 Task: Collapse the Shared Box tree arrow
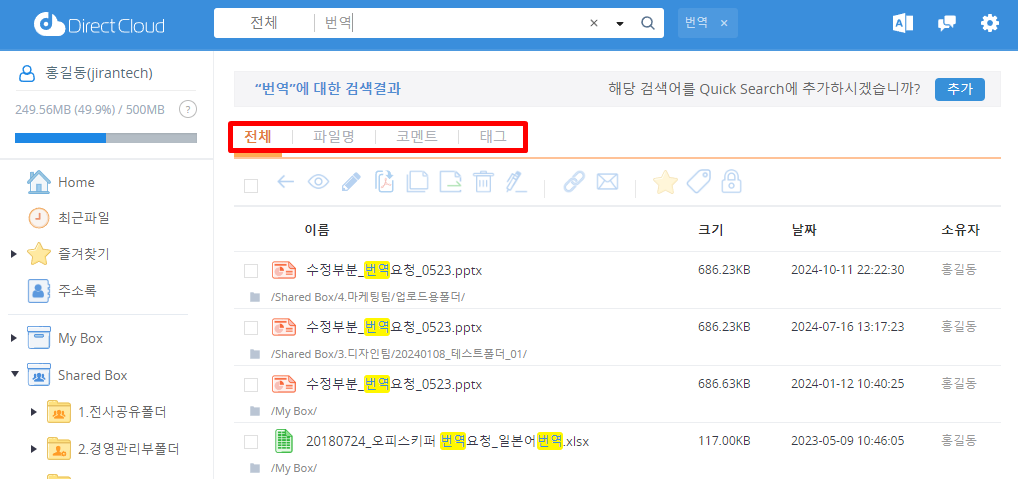point(14,375)
